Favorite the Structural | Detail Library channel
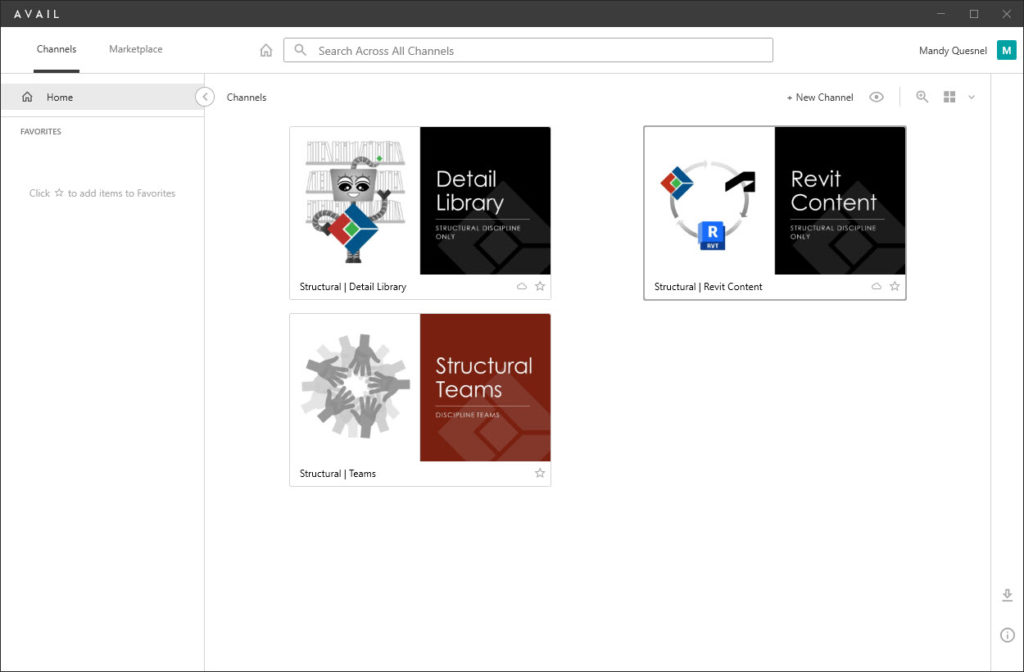This screenshot has height=672, width=1024. pyautogui.click(x=540, y=286)
